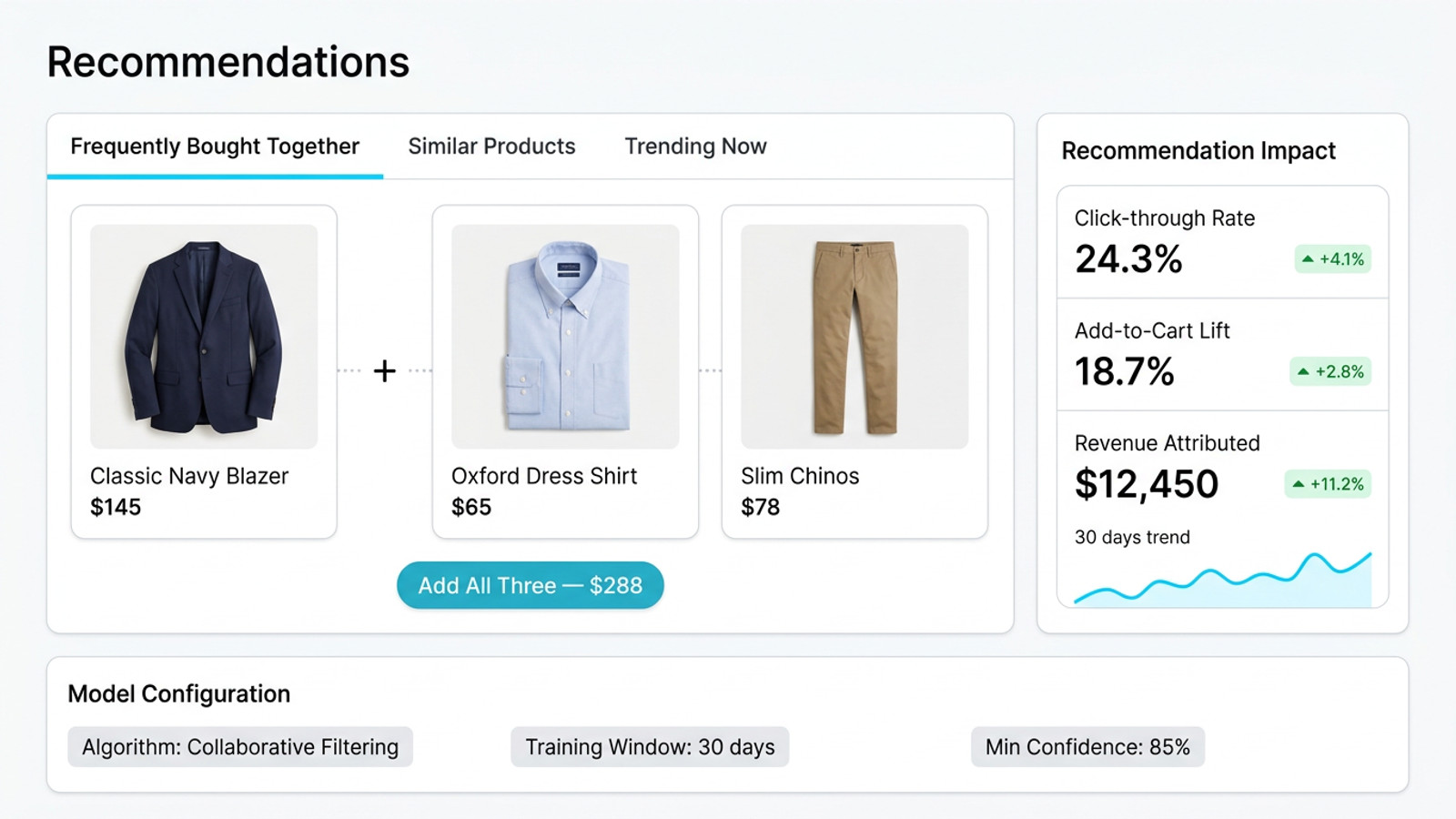Adjust the Min Confidence: 85% setting

click(1087, 746)
